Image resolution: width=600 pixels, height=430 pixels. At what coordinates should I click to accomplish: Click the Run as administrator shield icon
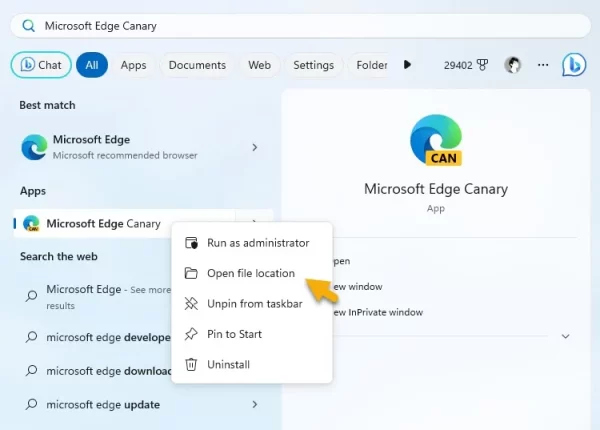191,243
